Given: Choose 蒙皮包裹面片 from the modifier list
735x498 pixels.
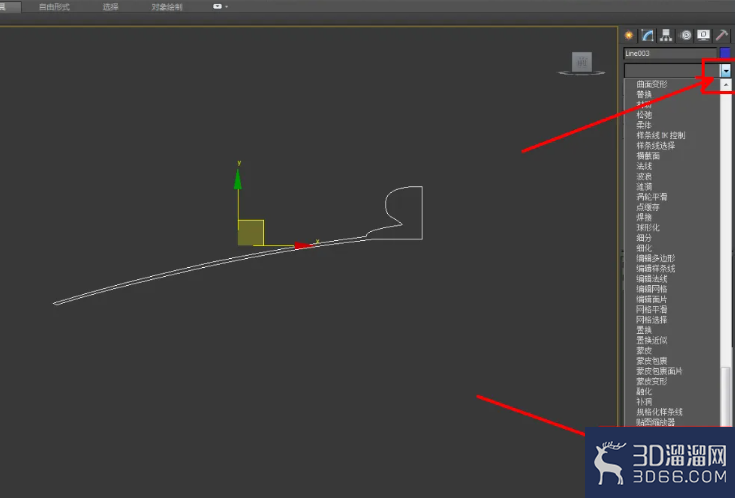Looking at the screenshot, I should point(659,371).
